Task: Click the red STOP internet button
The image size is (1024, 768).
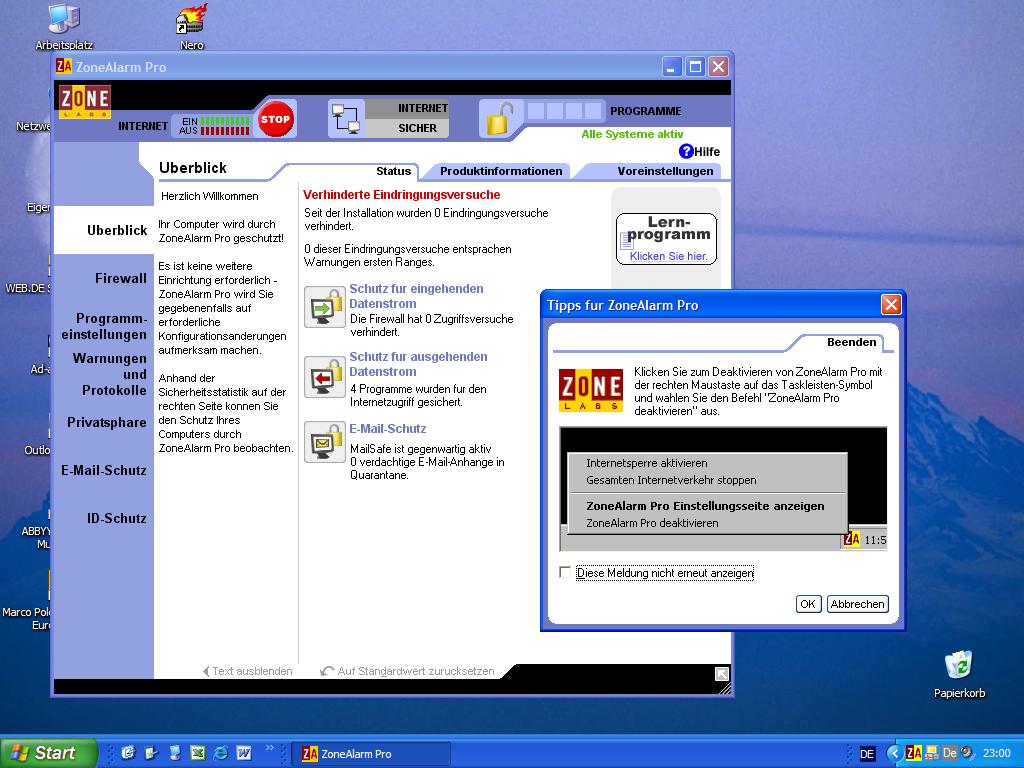Action: click(275, 119)
